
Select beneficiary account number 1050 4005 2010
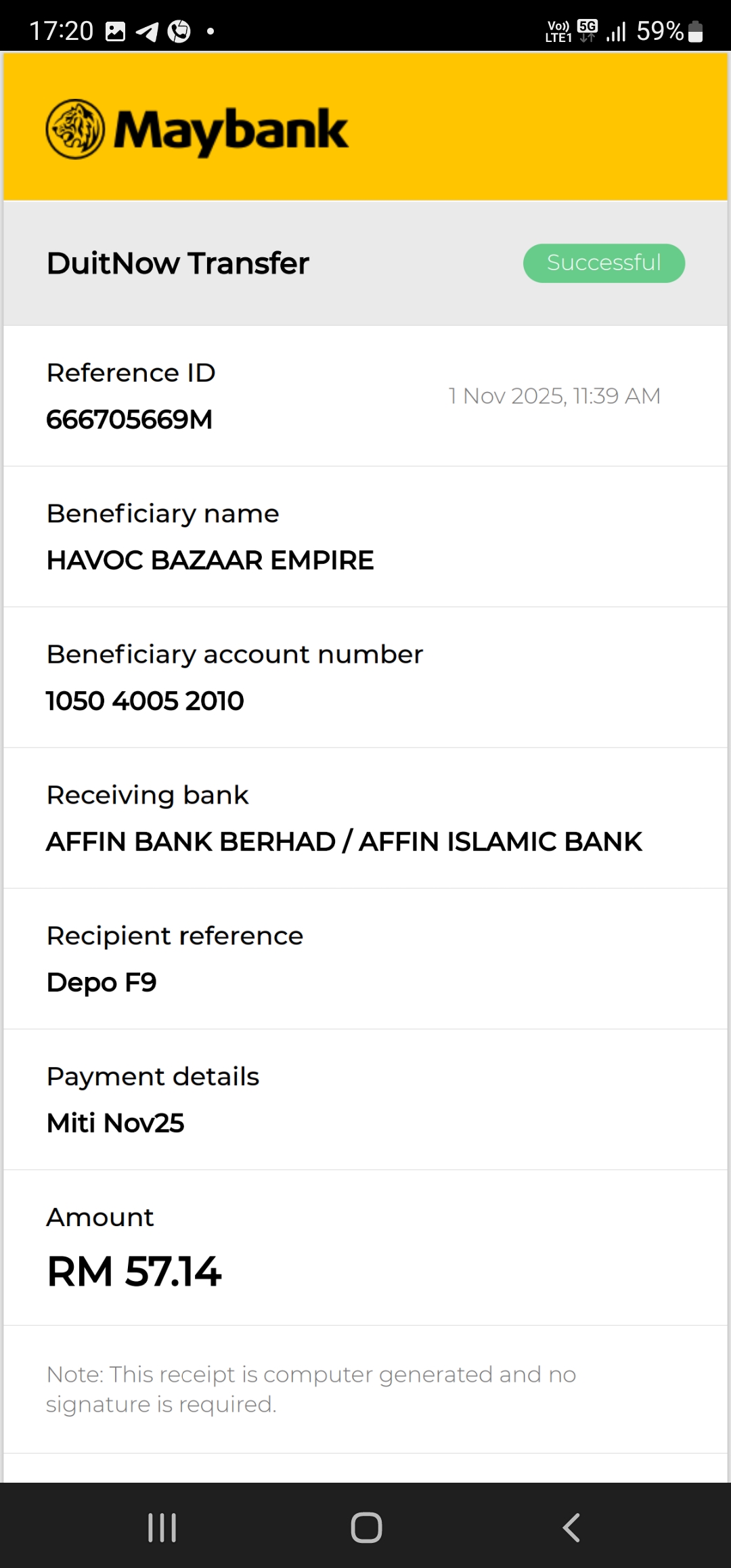point(145,701)
